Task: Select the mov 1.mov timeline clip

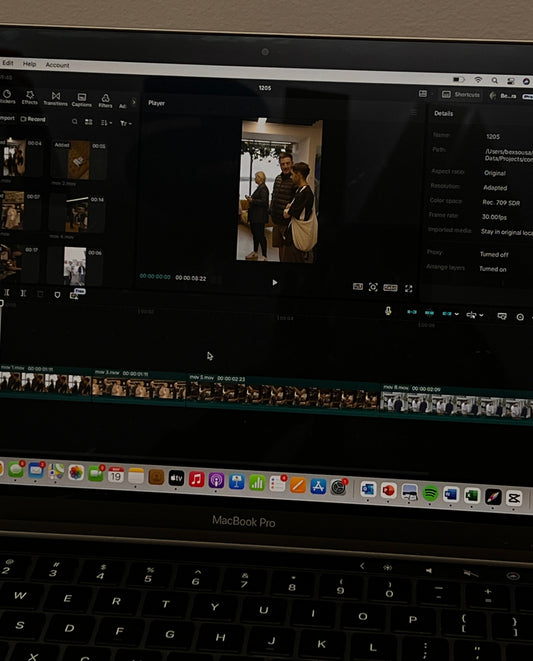Action: 45,381
